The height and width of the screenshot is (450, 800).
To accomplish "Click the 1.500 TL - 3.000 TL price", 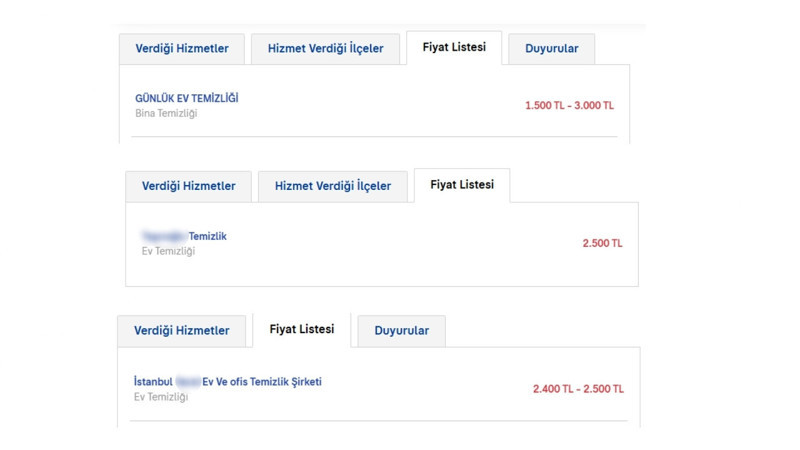I will pos(569,105).
